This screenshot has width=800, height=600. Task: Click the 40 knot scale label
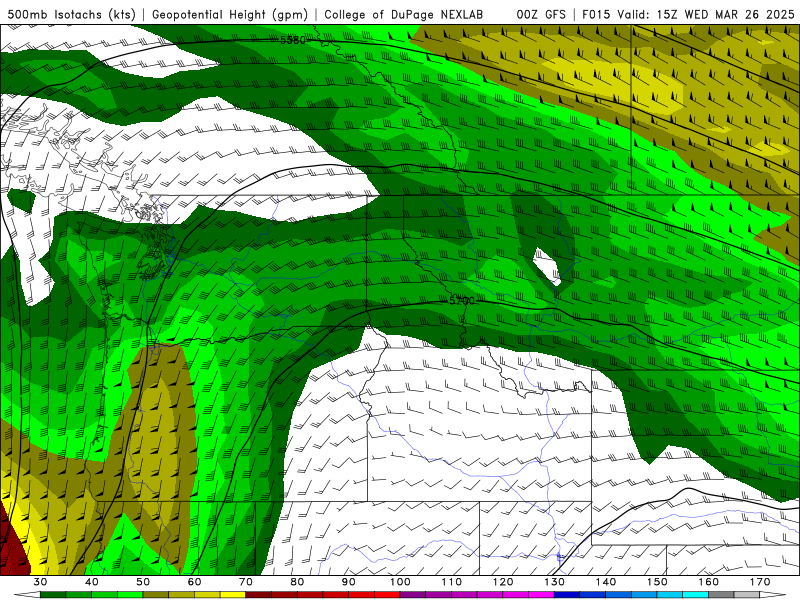(91, 582)
